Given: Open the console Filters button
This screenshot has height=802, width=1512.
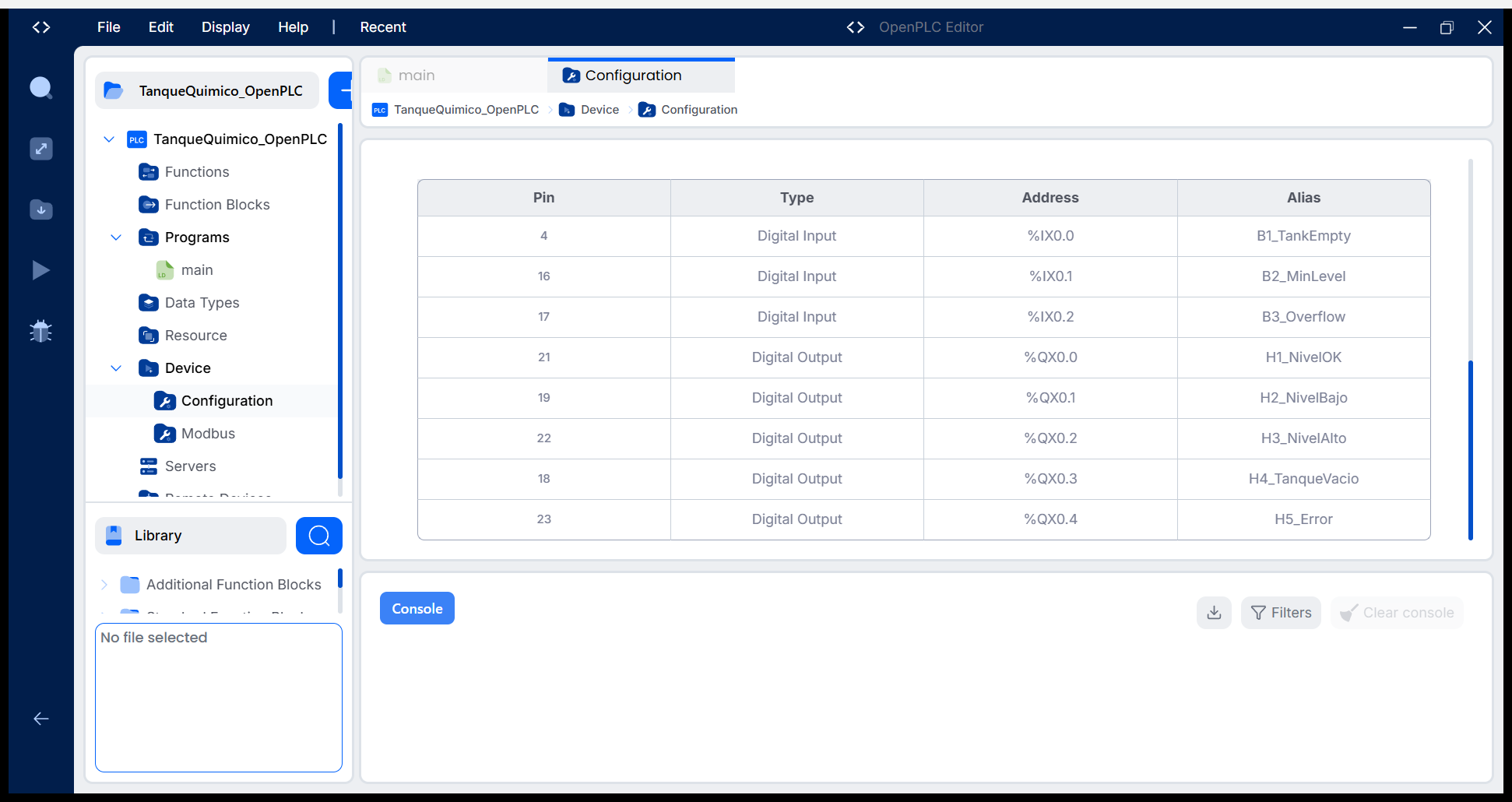Looking at the screenshot, I should click(x=1281, y=613).
